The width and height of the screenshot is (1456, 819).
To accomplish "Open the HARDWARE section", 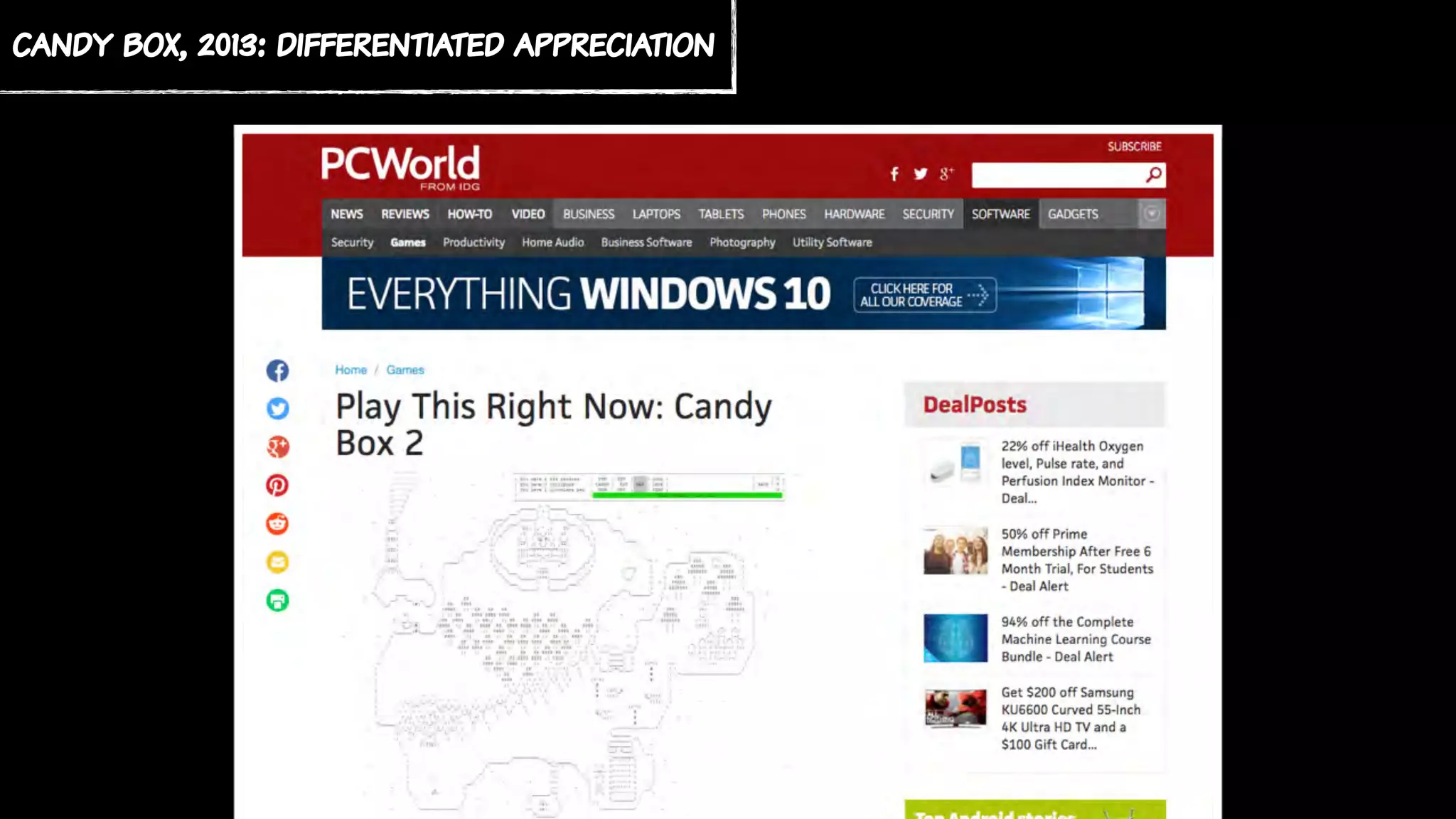I will (855, 214).
